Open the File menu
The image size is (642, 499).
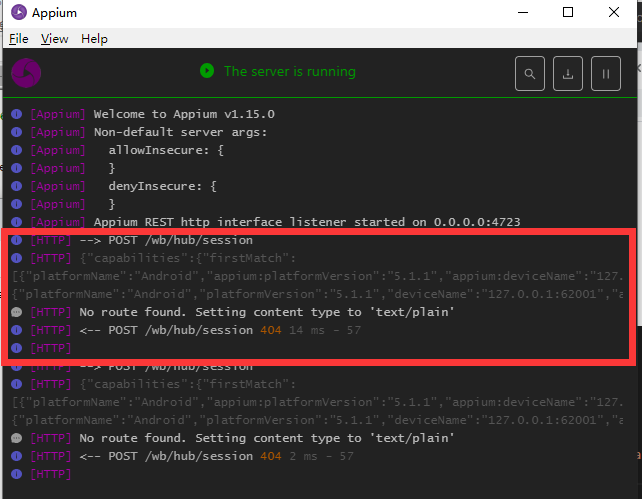pyautogui.click(x=19, y=39)
